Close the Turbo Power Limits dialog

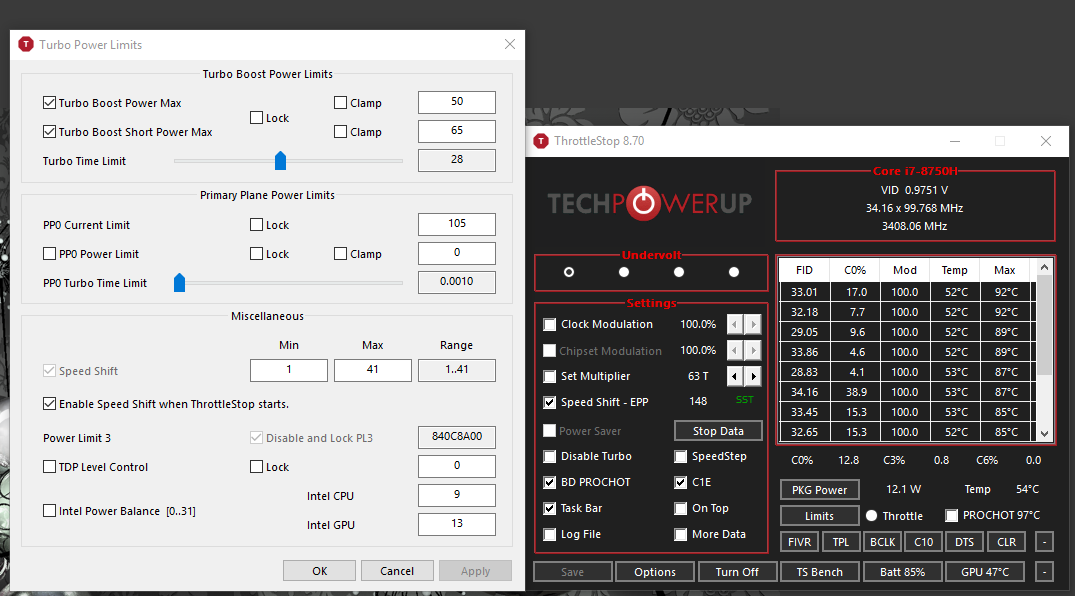tap(510, 44)
